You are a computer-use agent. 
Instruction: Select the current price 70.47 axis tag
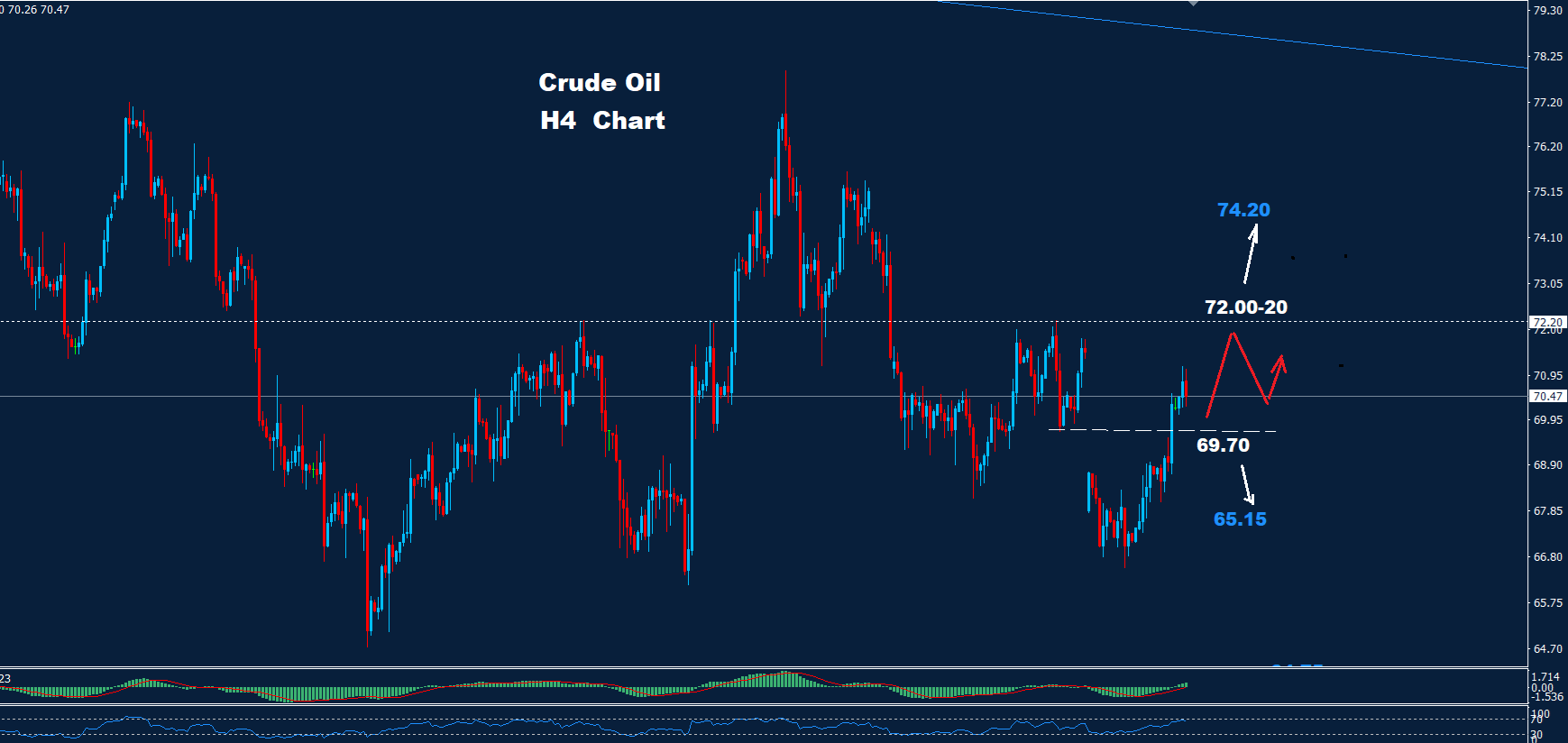(1547, 397)
